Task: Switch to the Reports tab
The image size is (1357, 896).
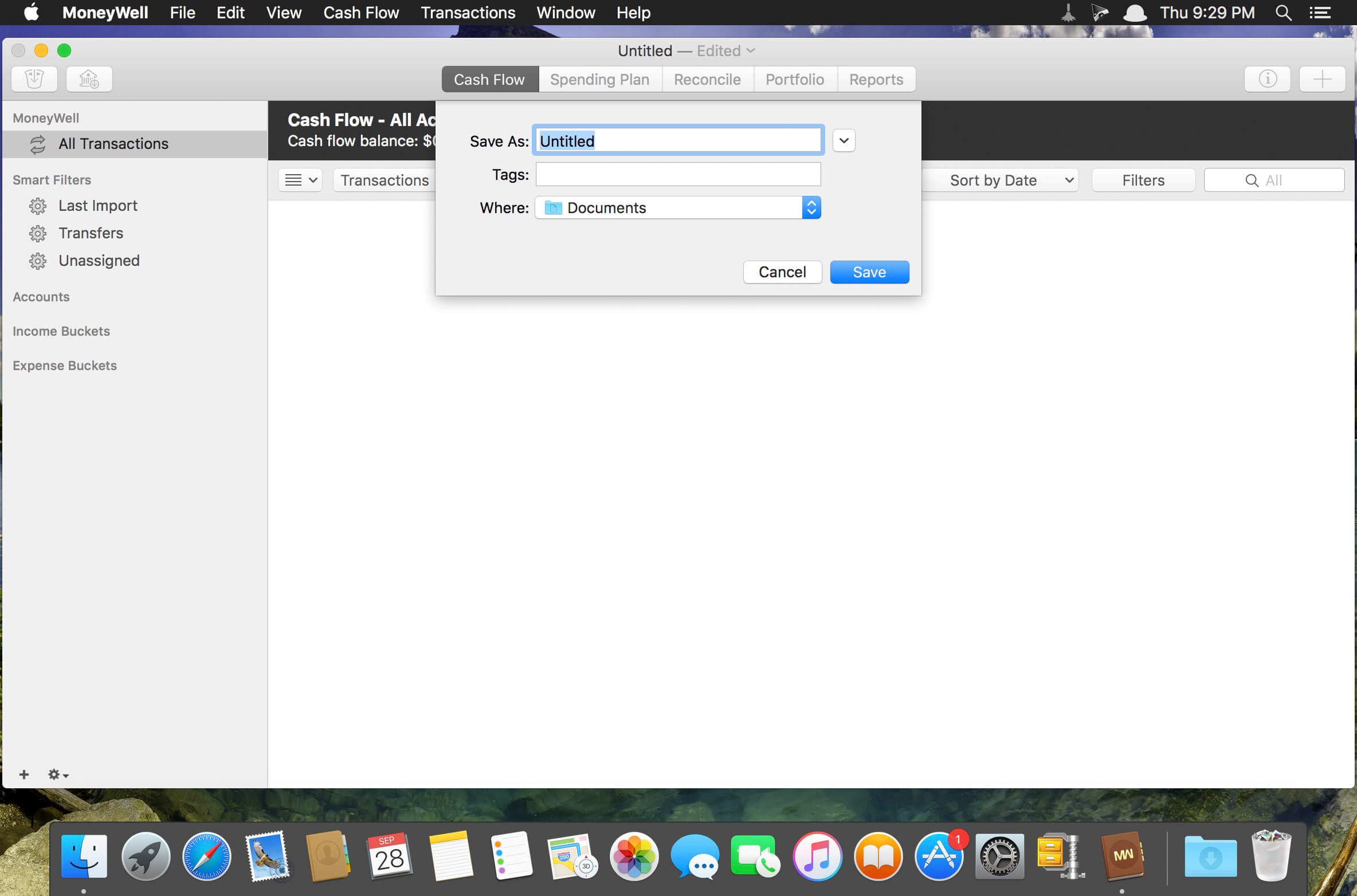Action: tap(876, 79)
